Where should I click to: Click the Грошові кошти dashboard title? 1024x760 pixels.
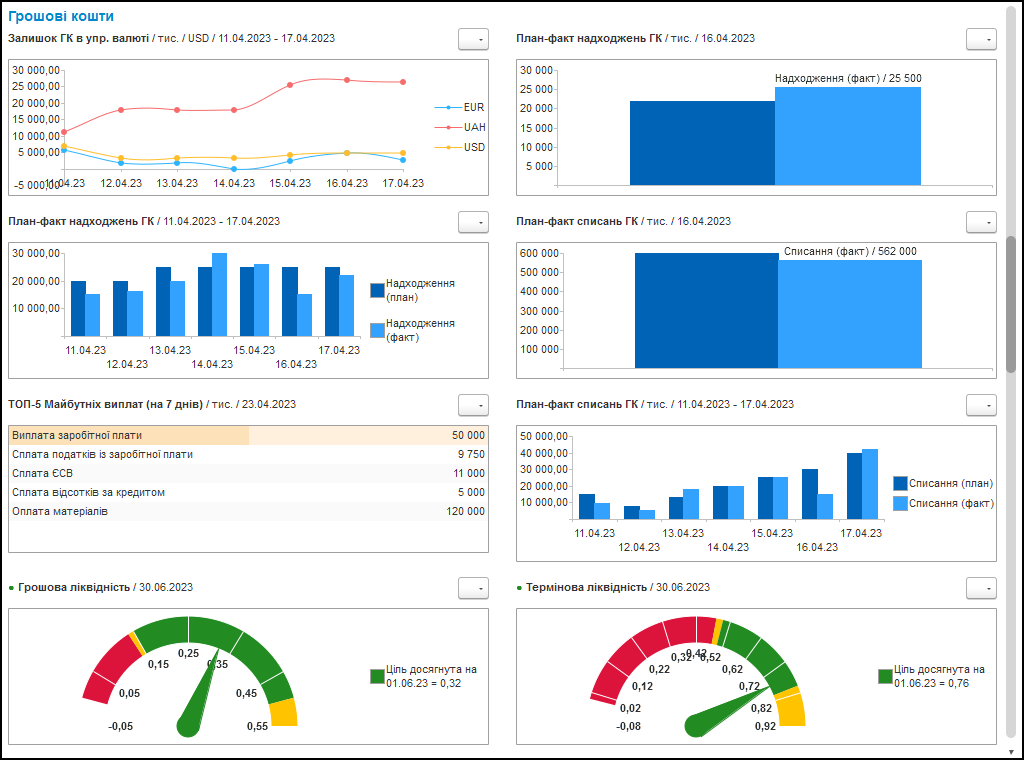(61, 16)
